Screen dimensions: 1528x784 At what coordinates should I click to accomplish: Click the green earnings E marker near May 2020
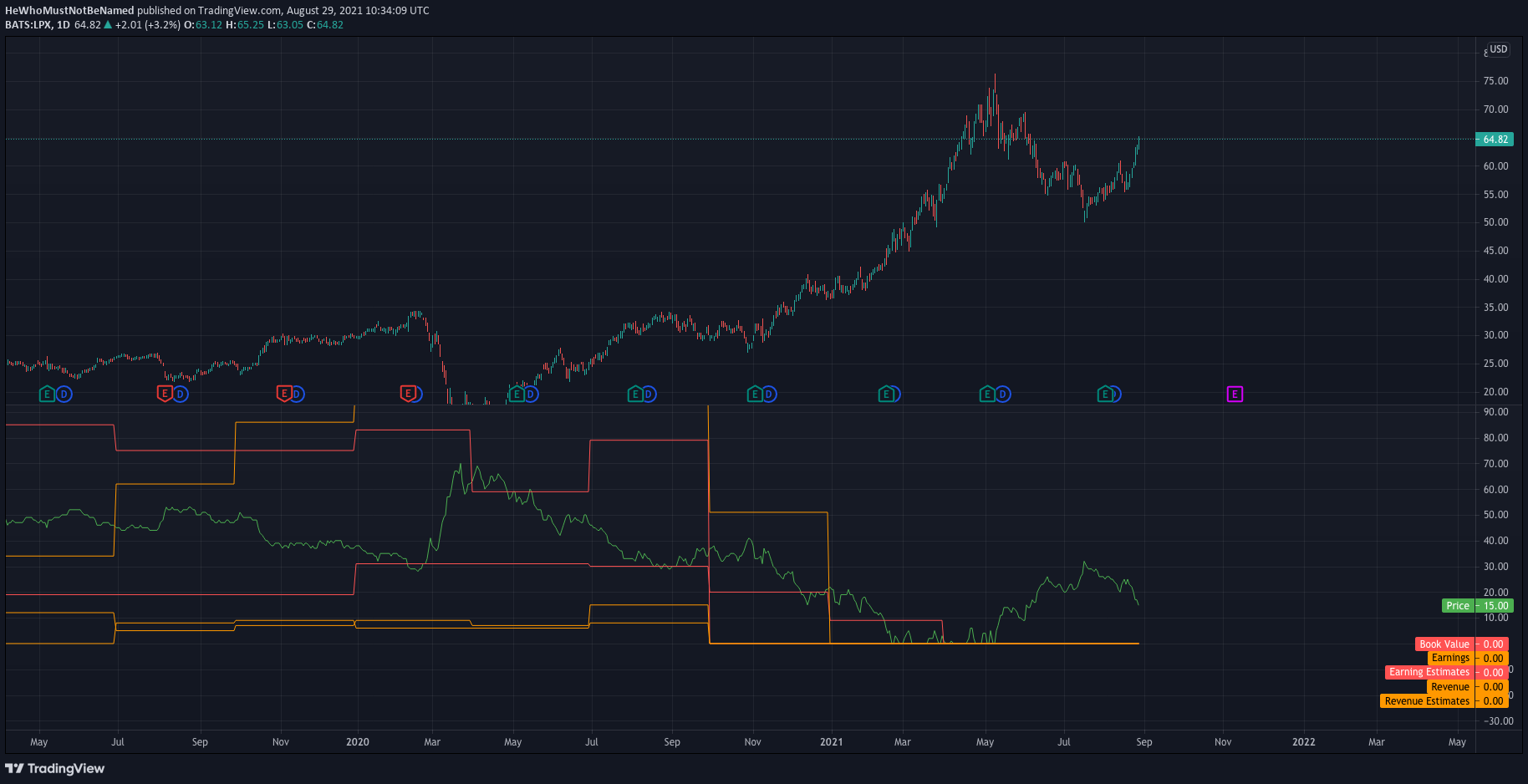517,394
